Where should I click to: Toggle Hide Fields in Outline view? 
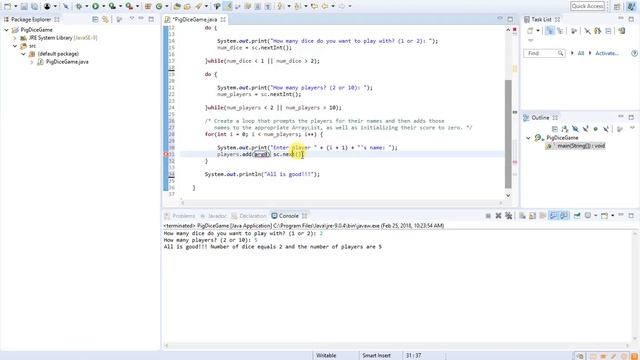[575, 129]
